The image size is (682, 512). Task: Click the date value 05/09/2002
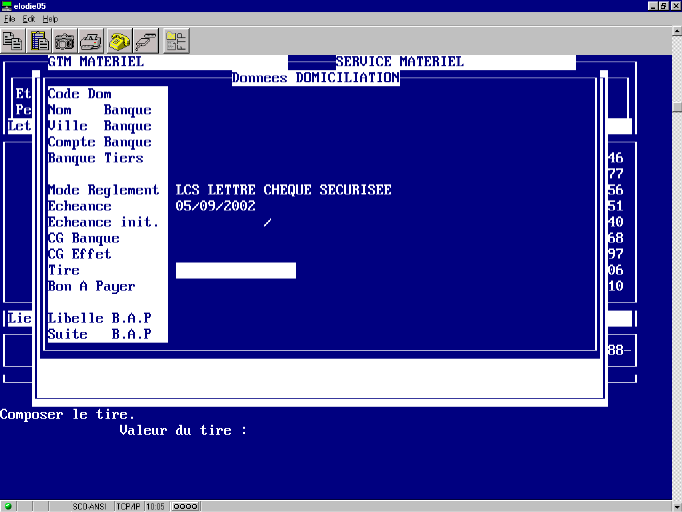coord(216,206)
